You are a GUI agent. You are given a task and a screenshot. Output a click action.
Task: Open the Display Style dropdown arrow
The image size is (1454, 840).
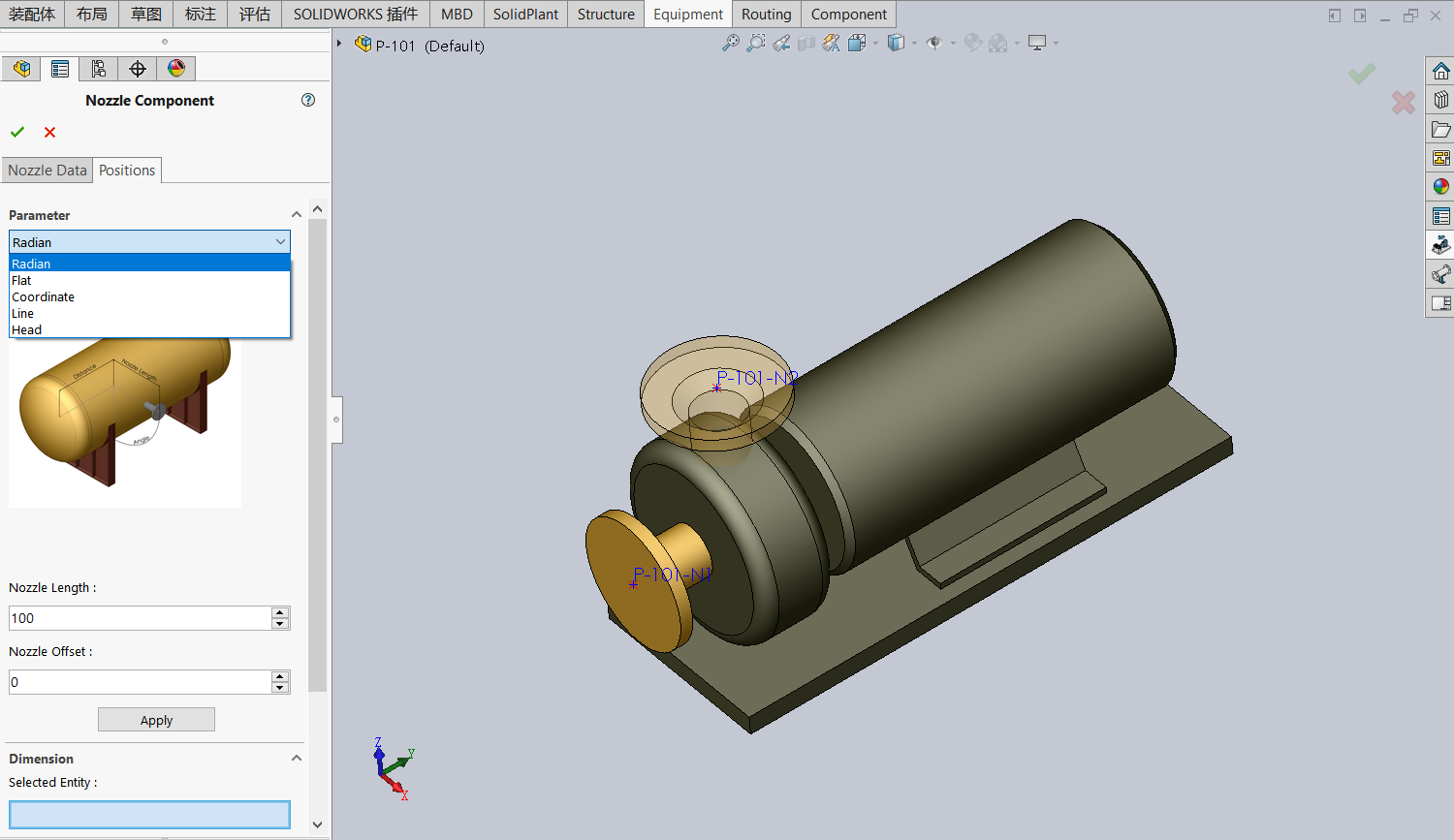(x=914, y=43)
